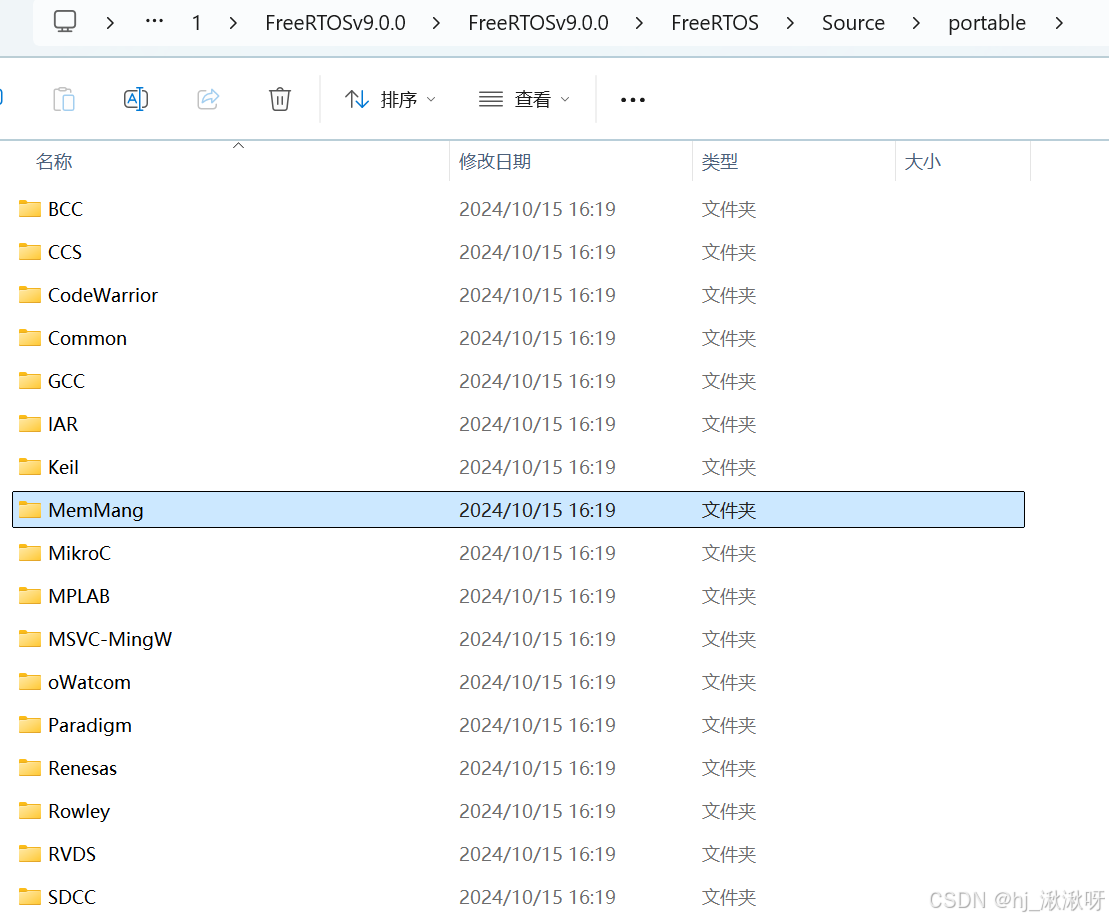
Task: Expand the chevron after the monitor icon
Action: (x=110, y=23)
